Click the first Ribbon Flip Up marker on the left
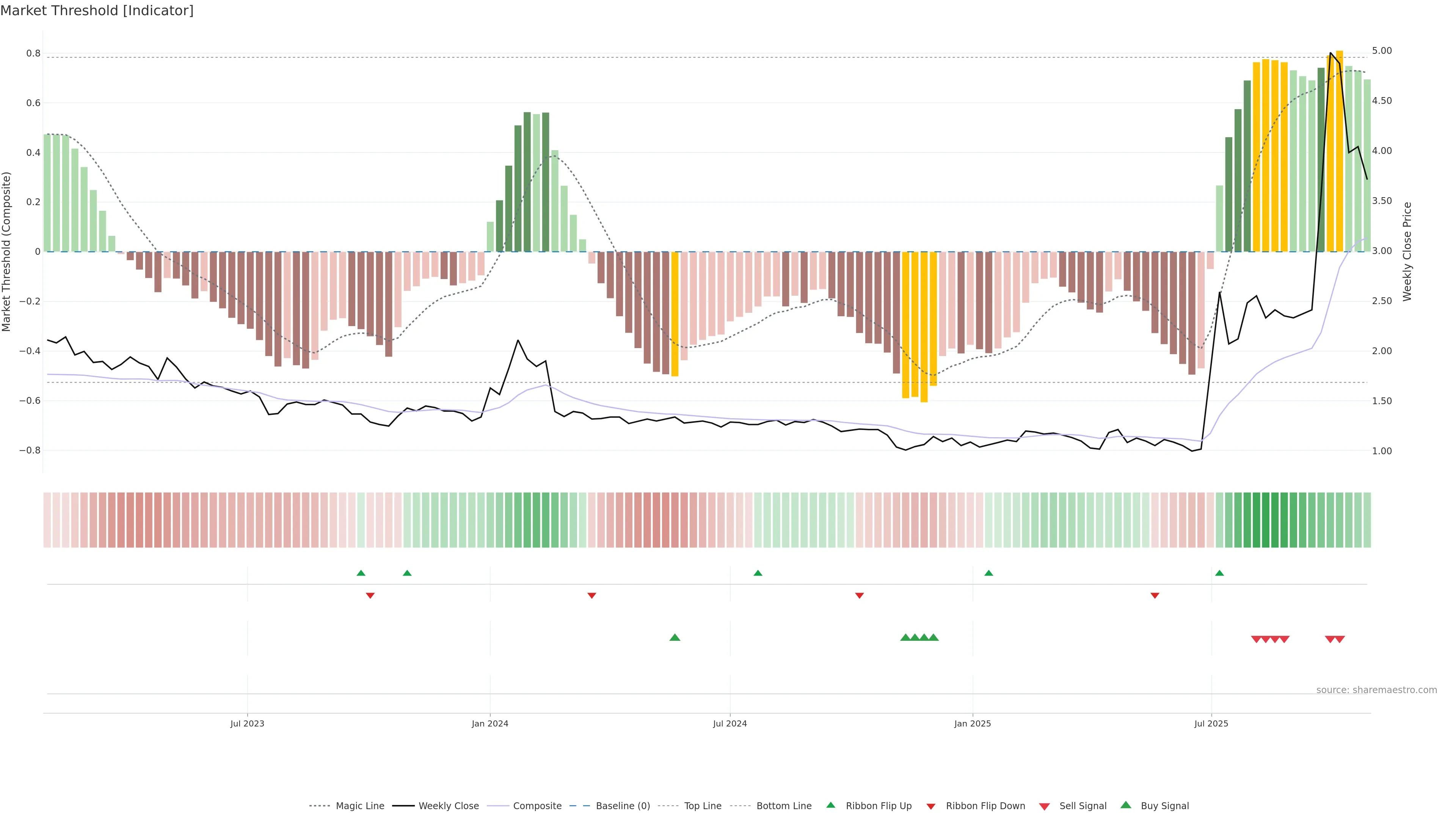The image size is (1456, 819). point(361,573)
